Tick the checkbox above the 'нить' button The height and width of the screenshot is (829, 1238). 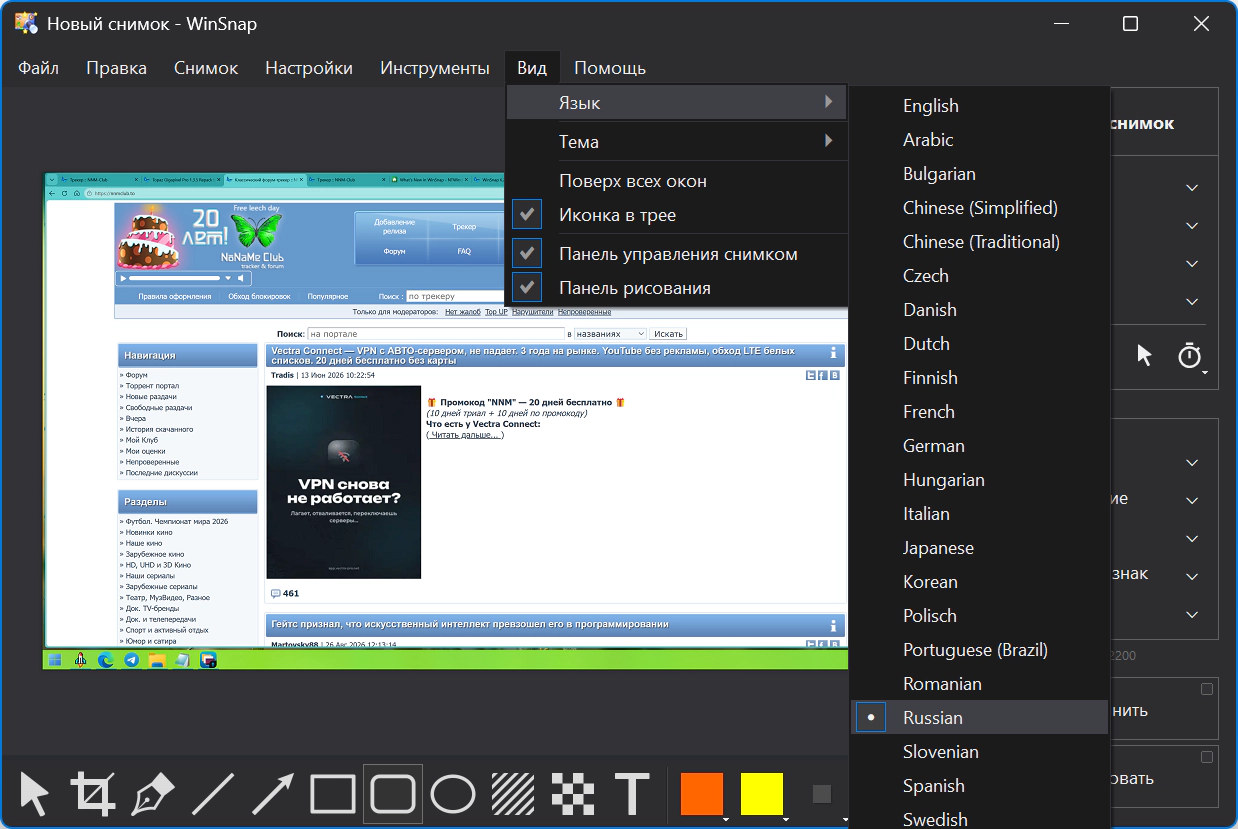click(1207, 689)
